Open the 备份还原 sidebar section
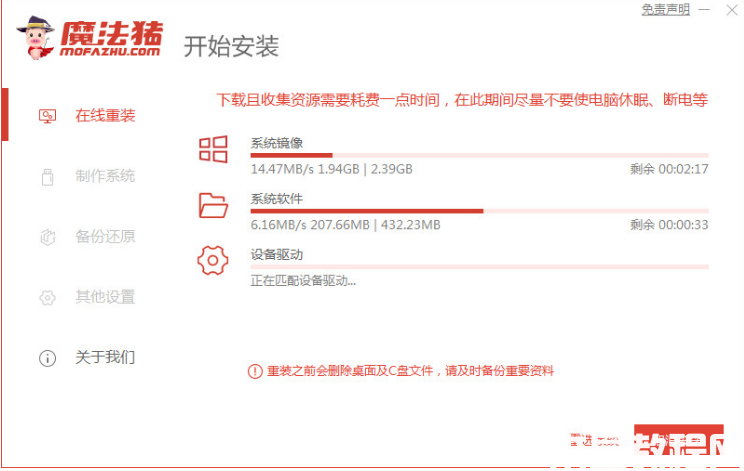The image size is (744, 471). coord(105,236)
